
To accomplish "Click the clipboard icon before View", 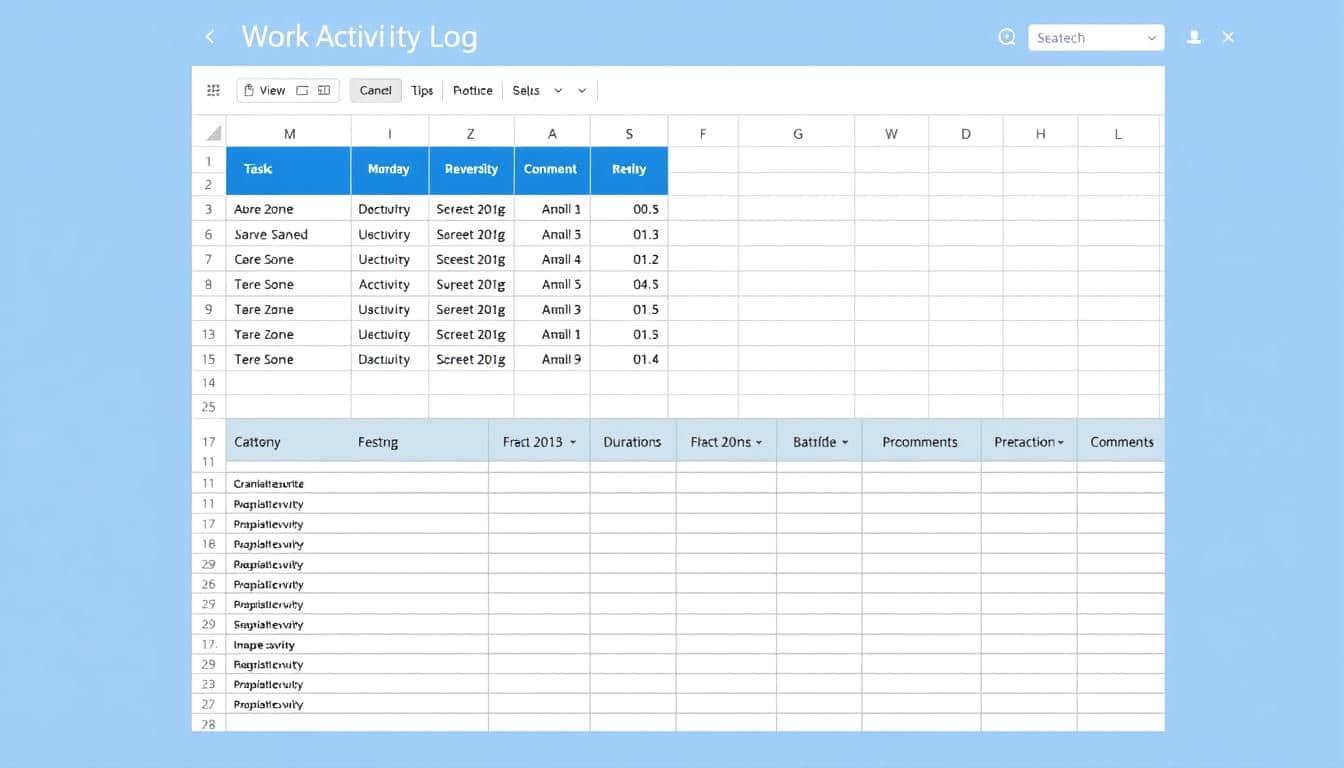I will [249, 90].
